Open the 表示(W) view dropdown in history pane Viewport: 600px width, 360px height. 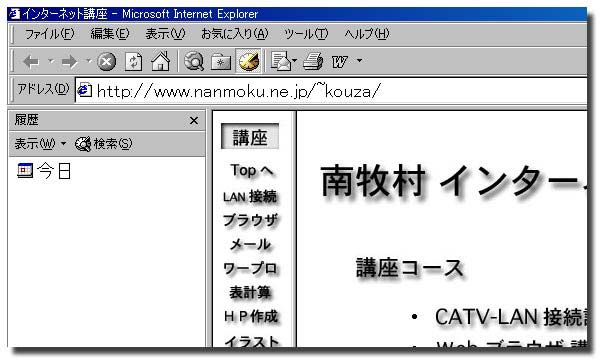(x=40, y=144)
